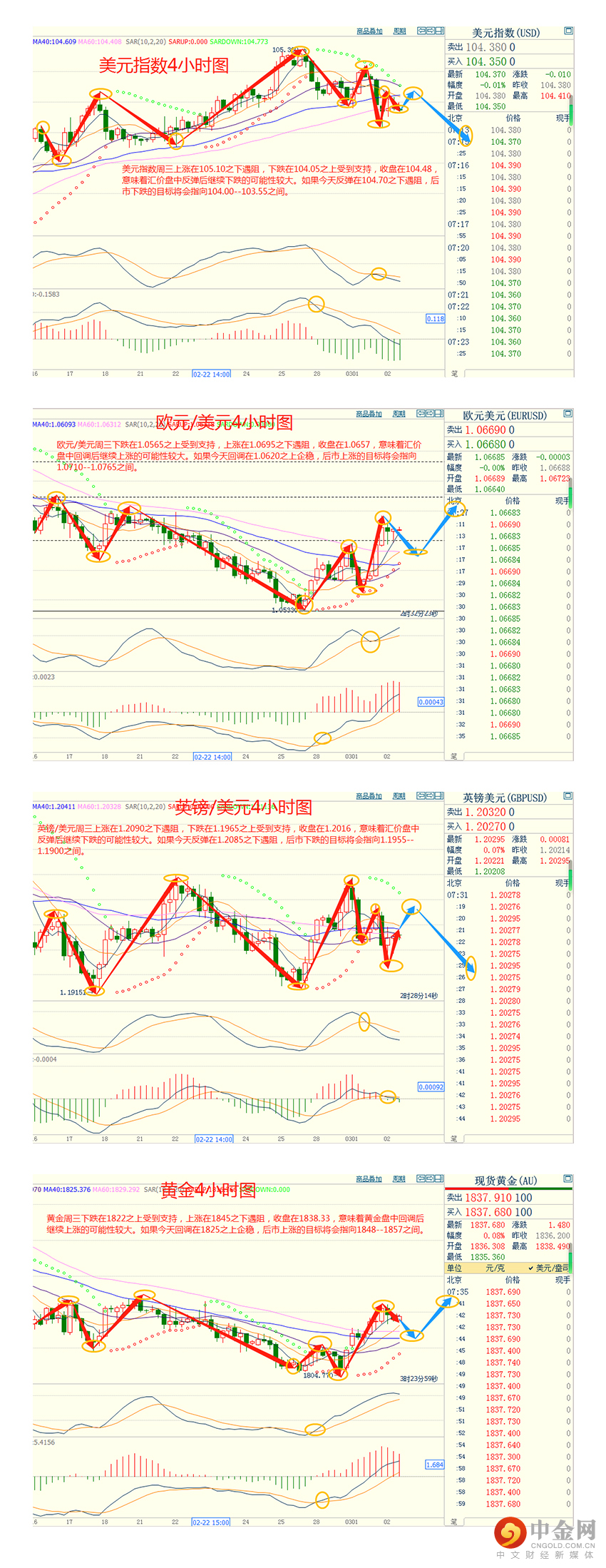This screenshot has height=1568, width=606.
Task: Maximize the 美元指数(USD) quote panel
Action: pyautogui.click(x=568, y=31)
